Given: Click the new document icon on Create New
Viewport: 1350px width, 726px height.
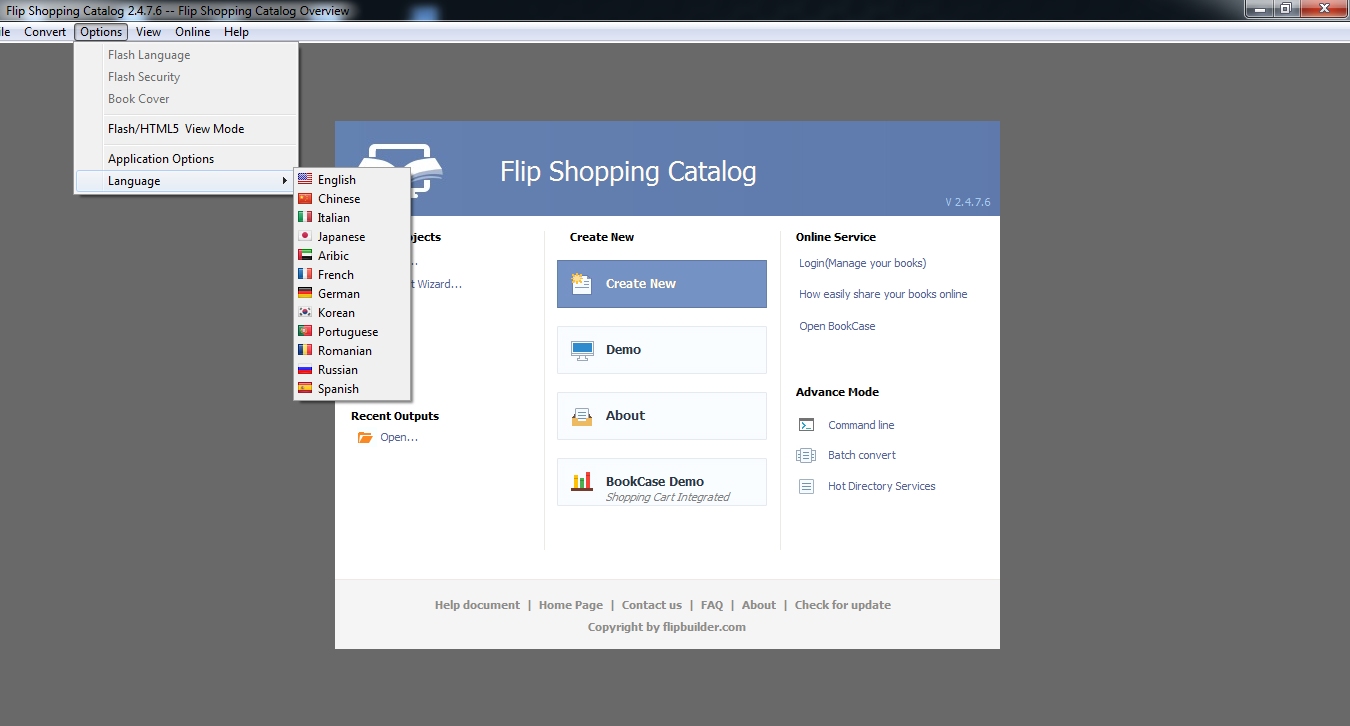Looking at the screenshot, I should [582, 284].
